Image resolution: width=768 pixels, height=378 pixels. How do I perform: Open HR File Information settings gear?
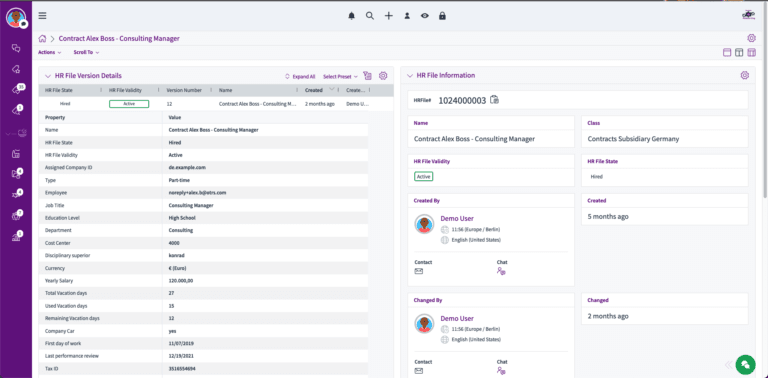pyautogui.click(x=744, y=75)
